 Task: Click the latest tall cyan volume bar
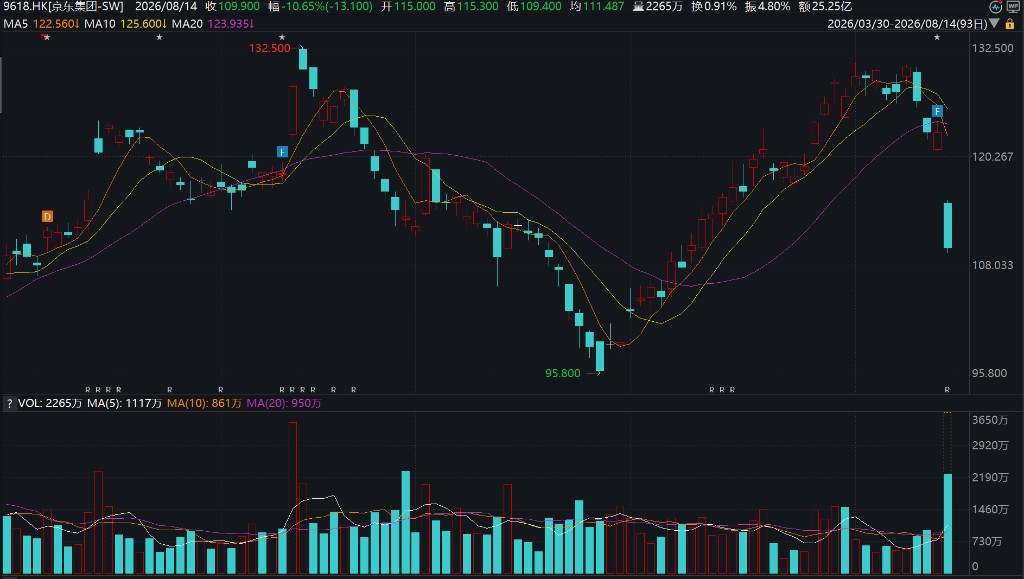click(x=948, y=524)
